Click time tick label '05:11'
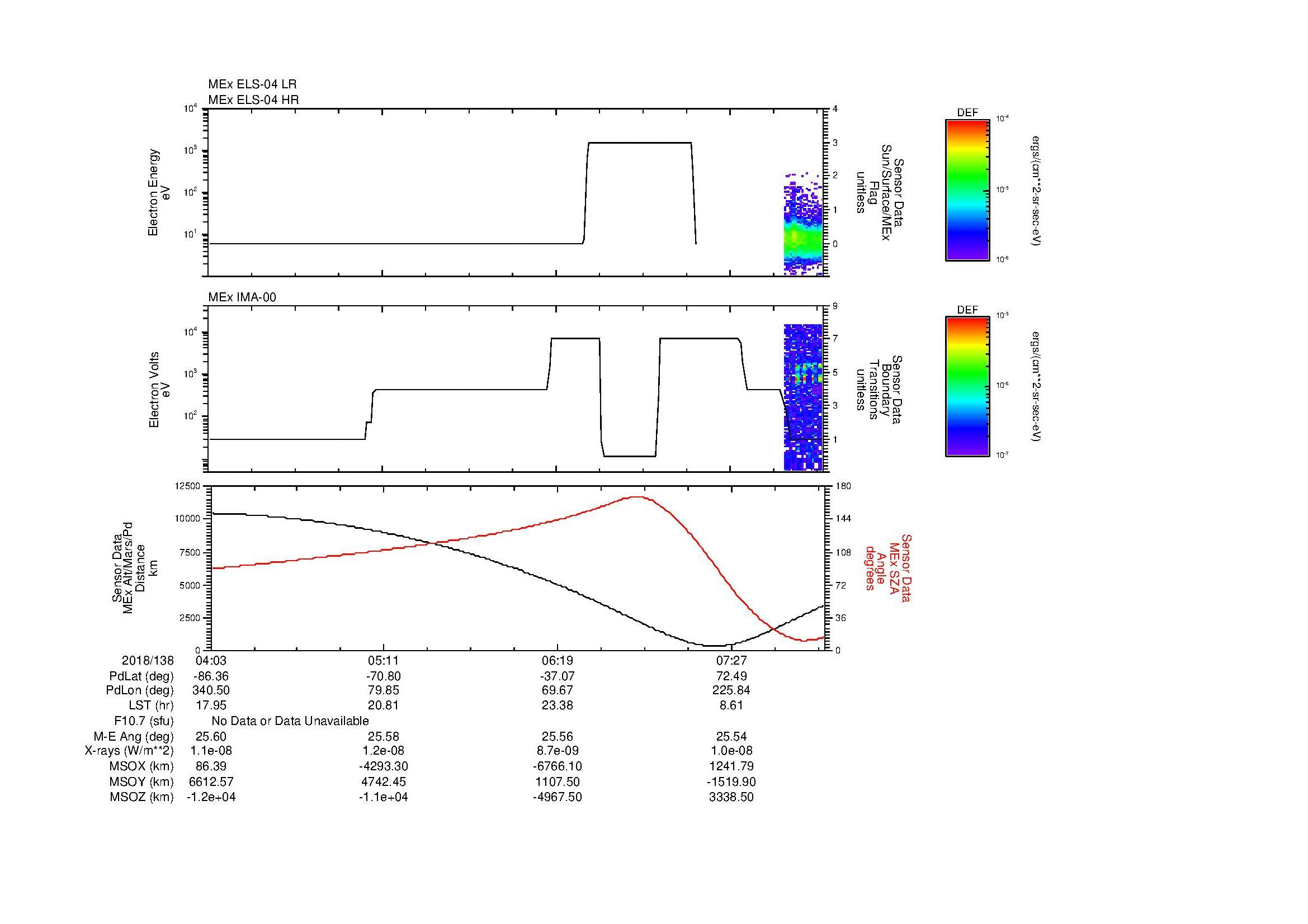 click(384, 660)
